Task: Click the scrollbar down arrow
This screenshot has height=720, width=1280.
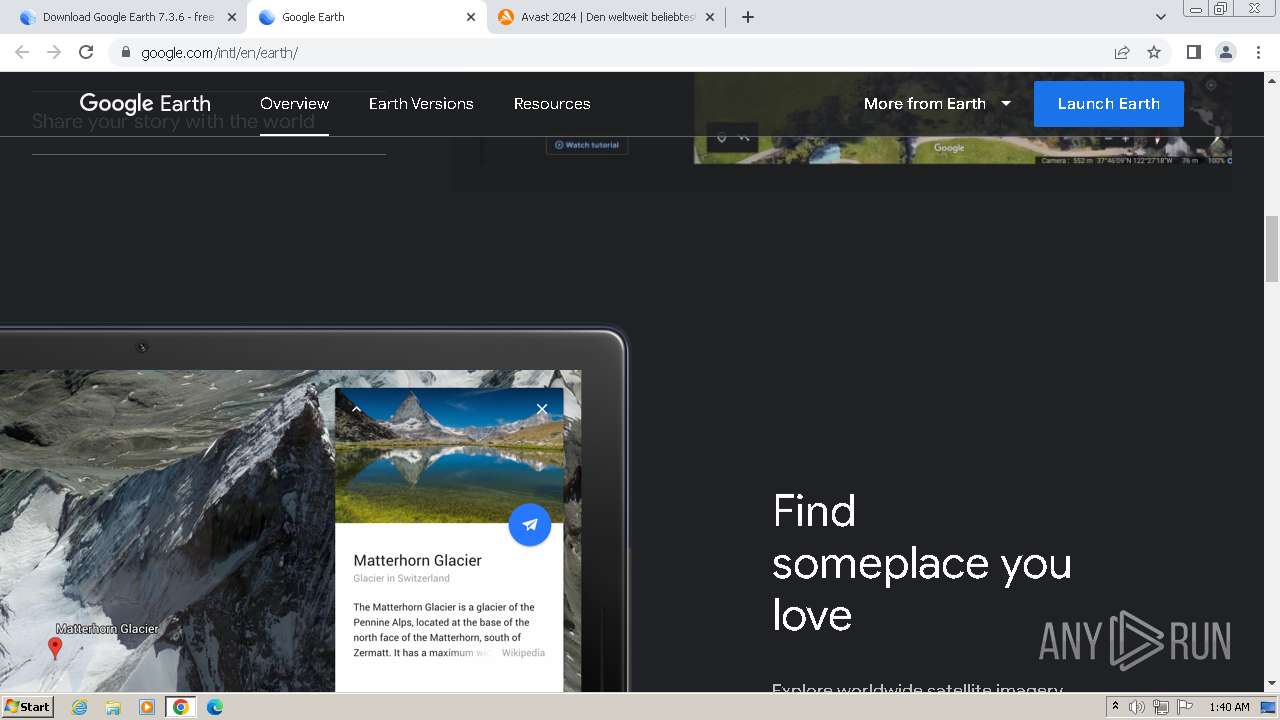Action: tap(1272, 683)
